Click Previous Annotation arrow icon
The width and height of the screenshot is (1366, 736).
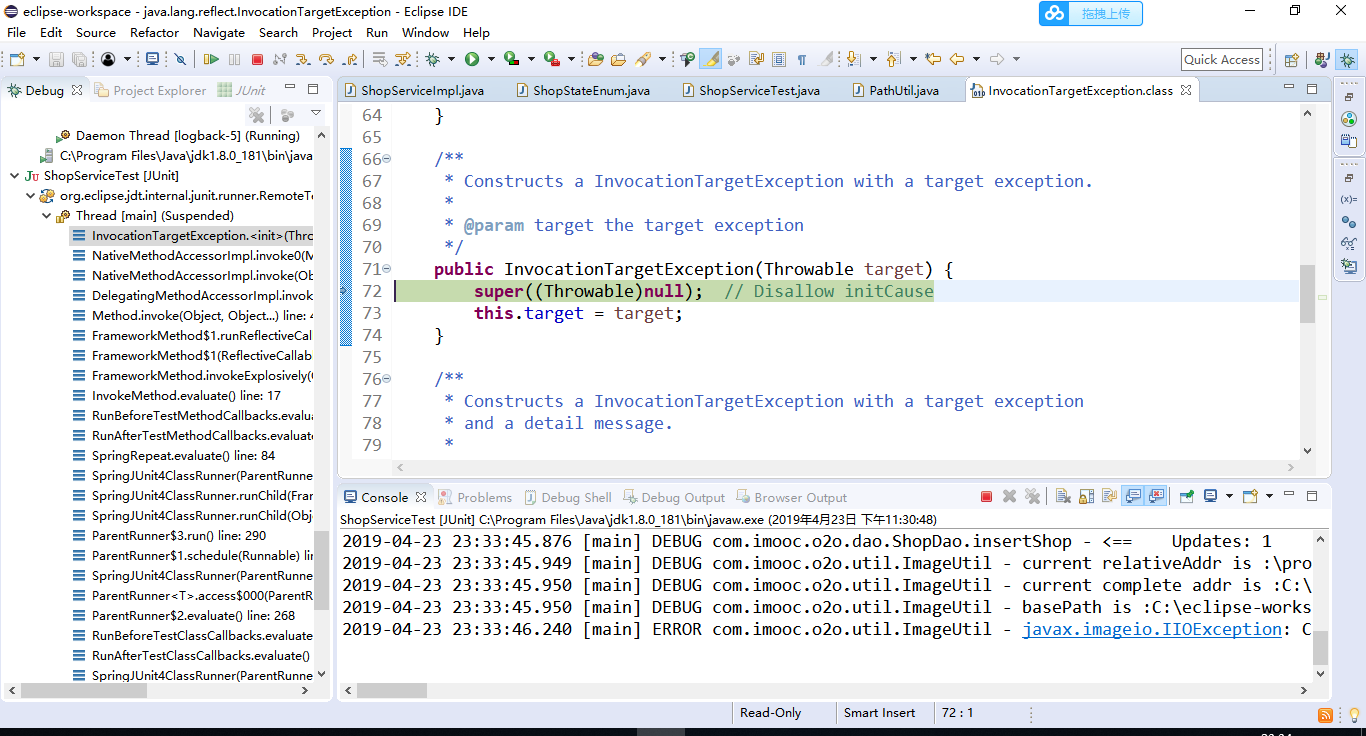coord(894,59)
